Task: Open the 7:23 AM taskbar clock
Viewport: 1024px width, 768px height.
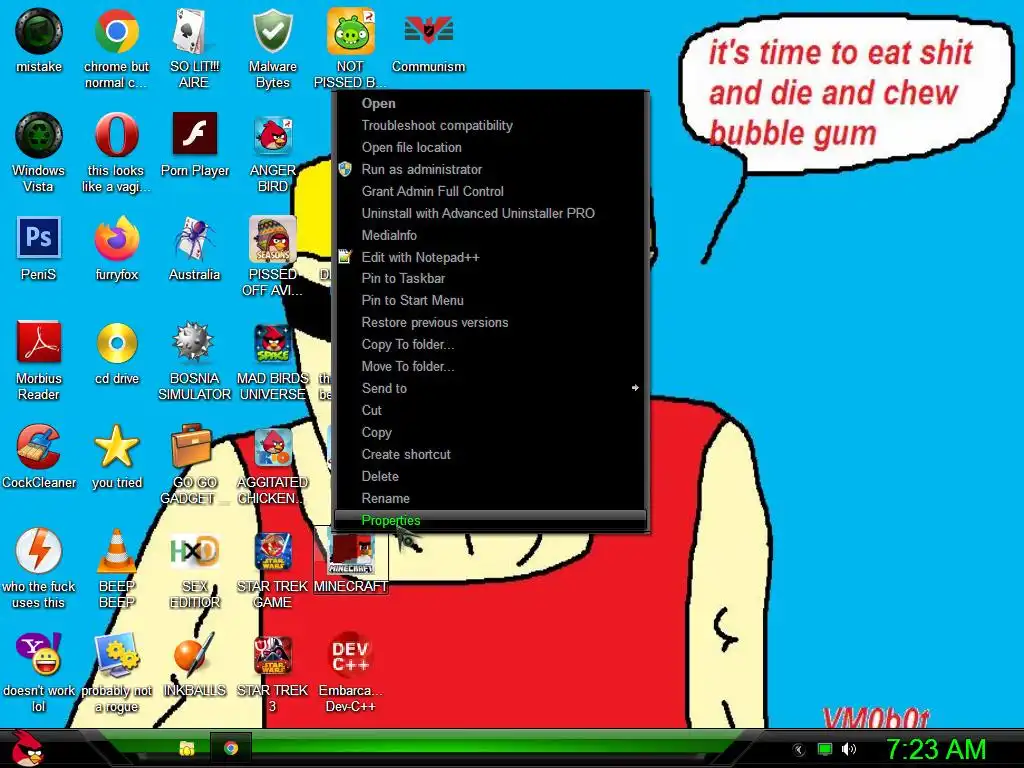Action: [935, 749]
